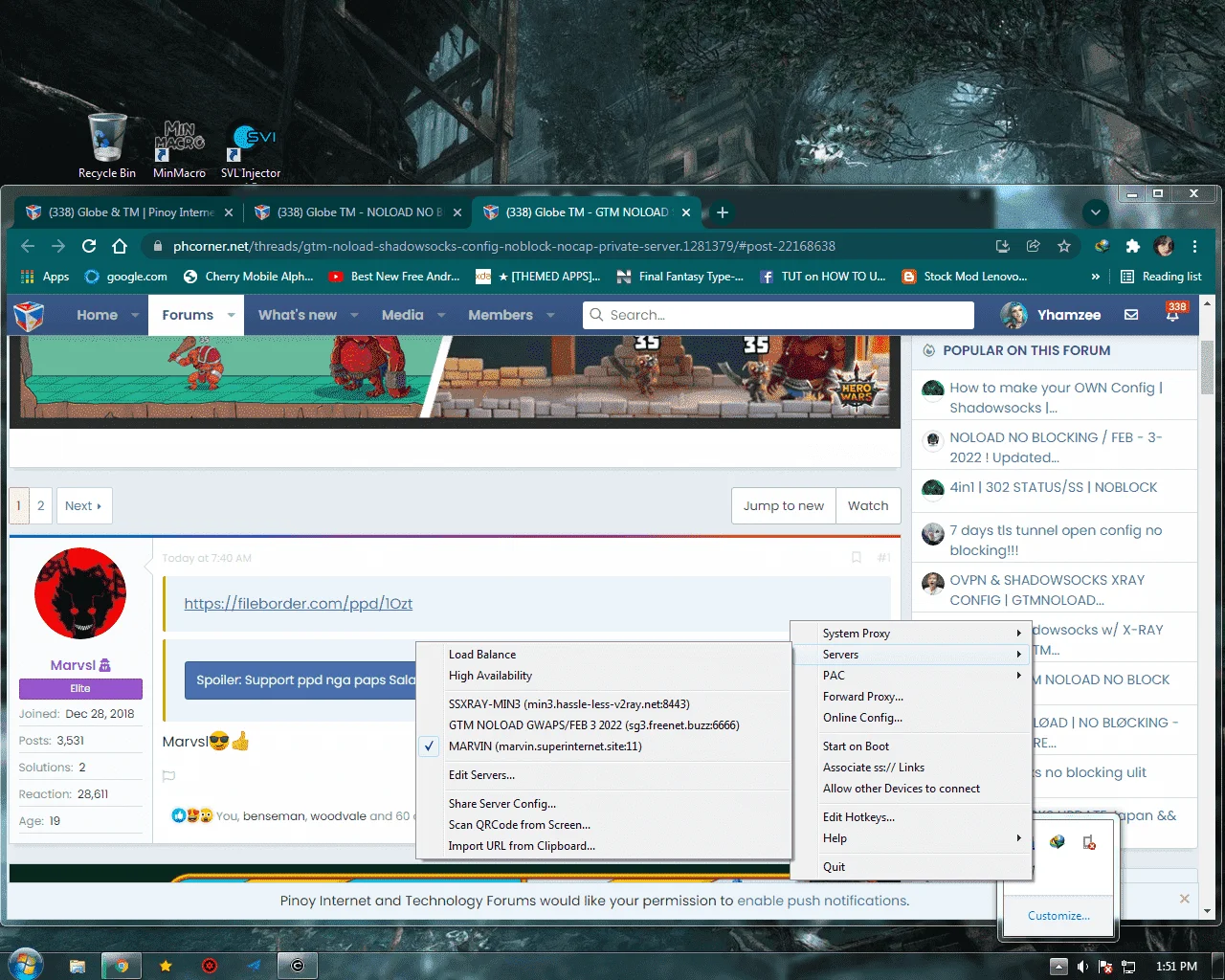Expand the Members dropdown arrow

click(x=550, y=315)
